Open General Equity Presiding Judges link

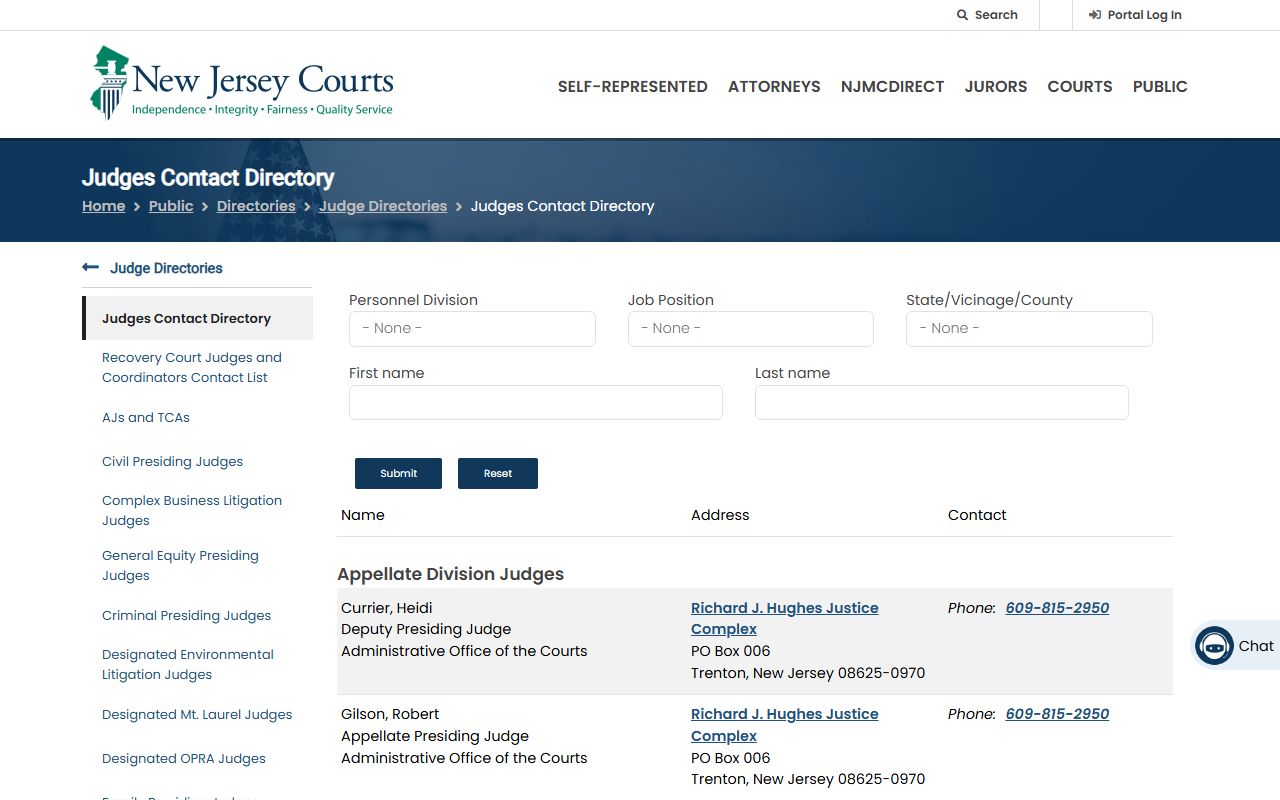coord(180,565)
